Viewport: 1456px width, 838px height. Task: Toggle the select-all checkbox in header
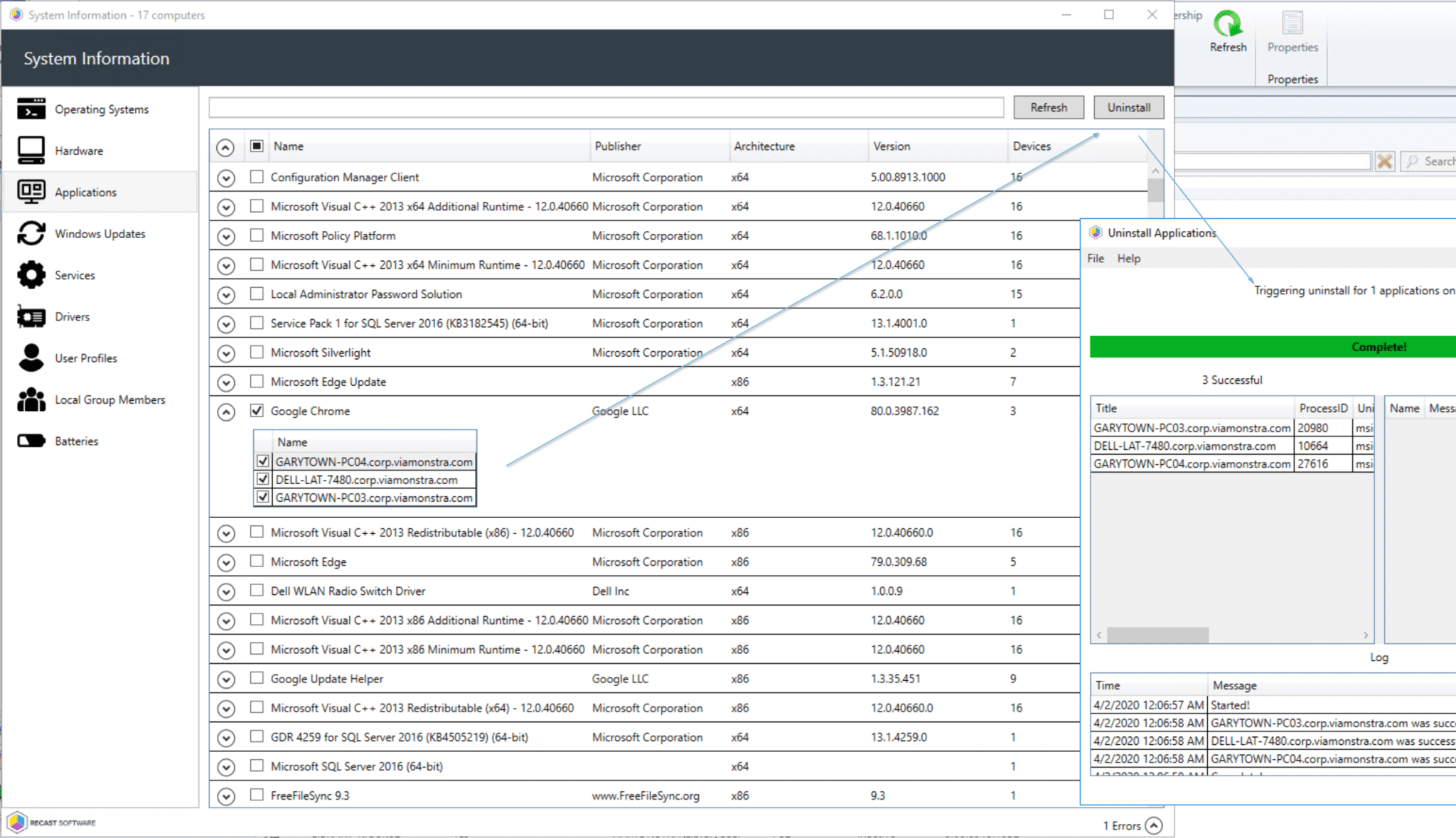click(x=257, y=146)
